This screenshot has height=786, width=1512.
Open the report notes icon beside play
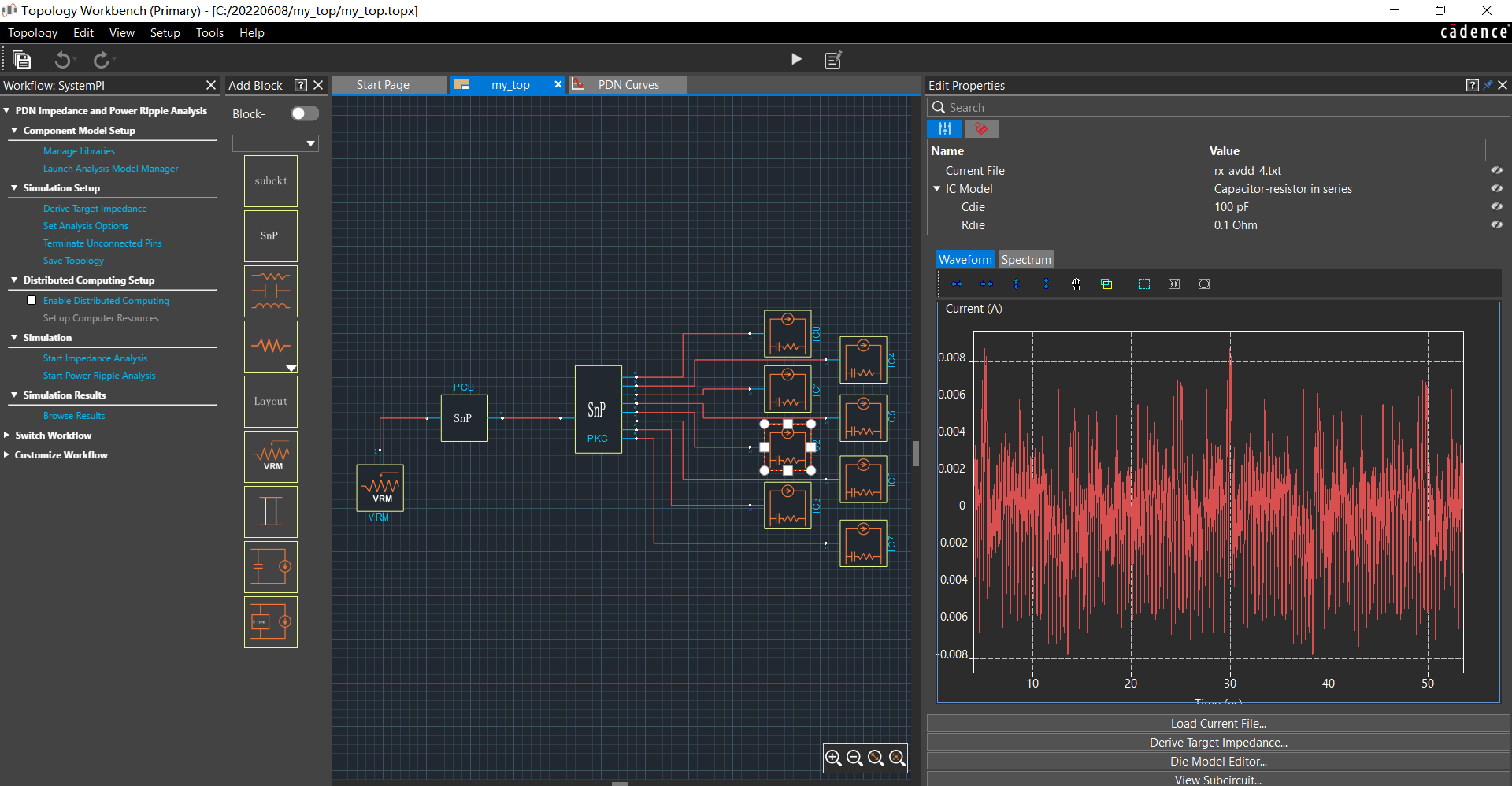pos(833,59)
